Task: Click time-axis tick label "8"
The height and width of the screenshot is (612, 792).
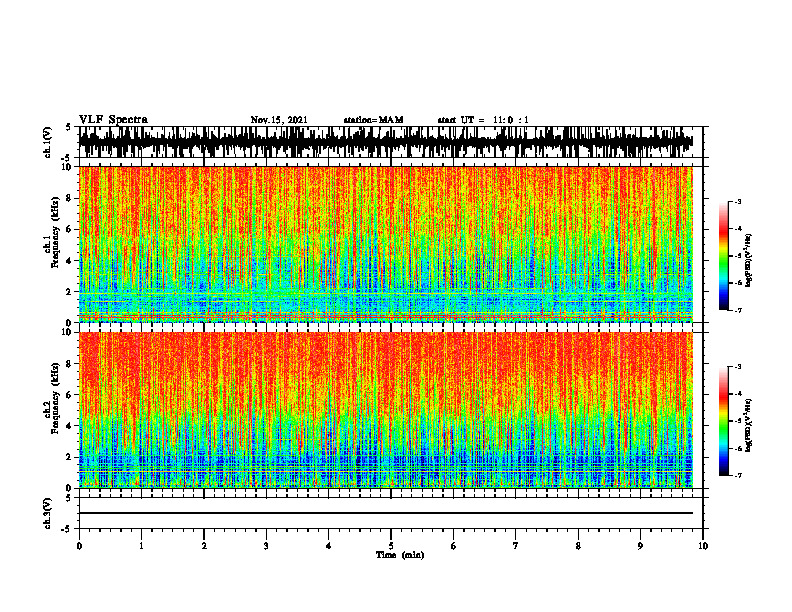Action: click(x=578, y=546)
